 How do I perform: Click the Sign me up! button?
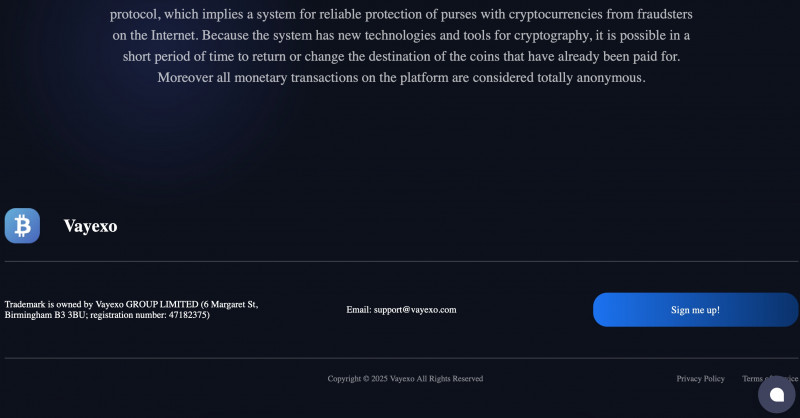(x=695, y=310)
